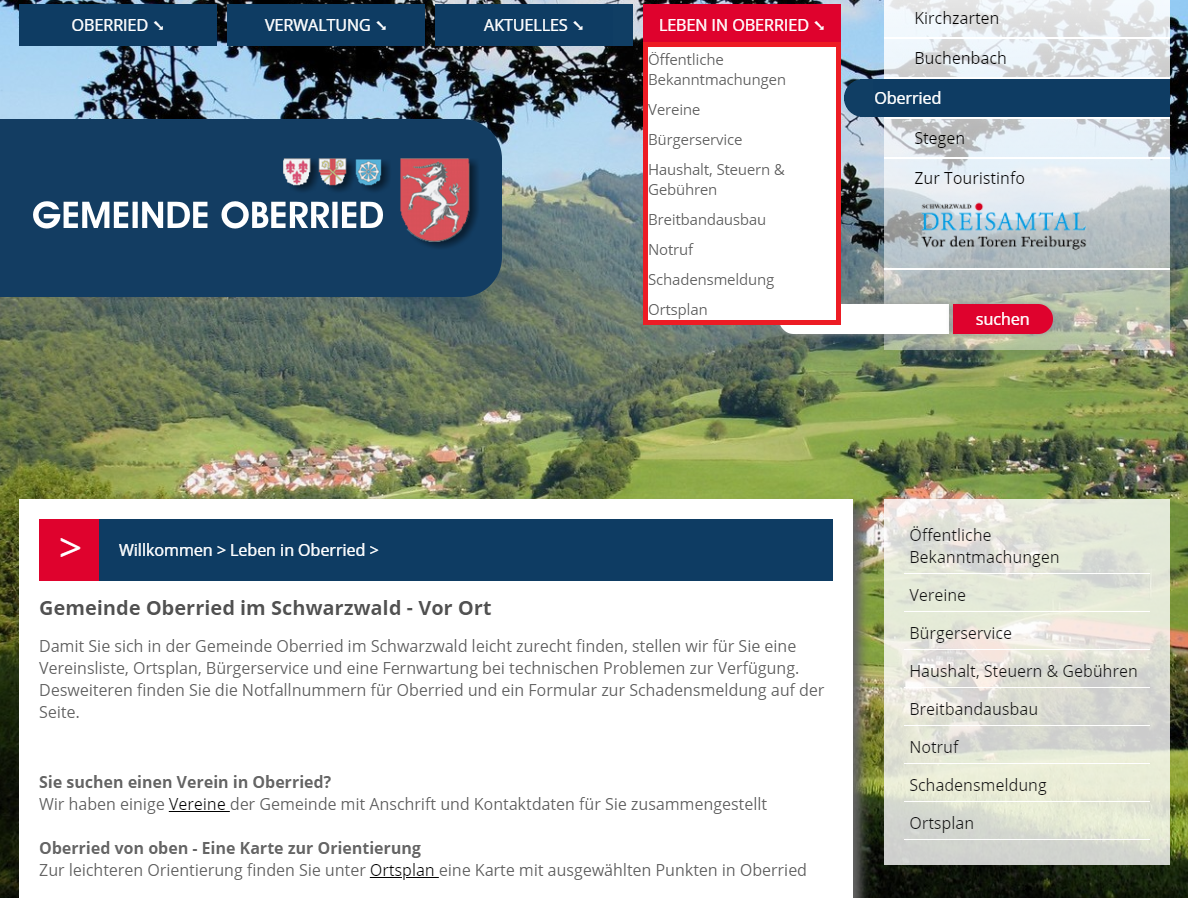This screenshot has height=898, width=1188.
Task: Collapse the LEBEN IN OBERRIED menu
Action: click(742, 25)
